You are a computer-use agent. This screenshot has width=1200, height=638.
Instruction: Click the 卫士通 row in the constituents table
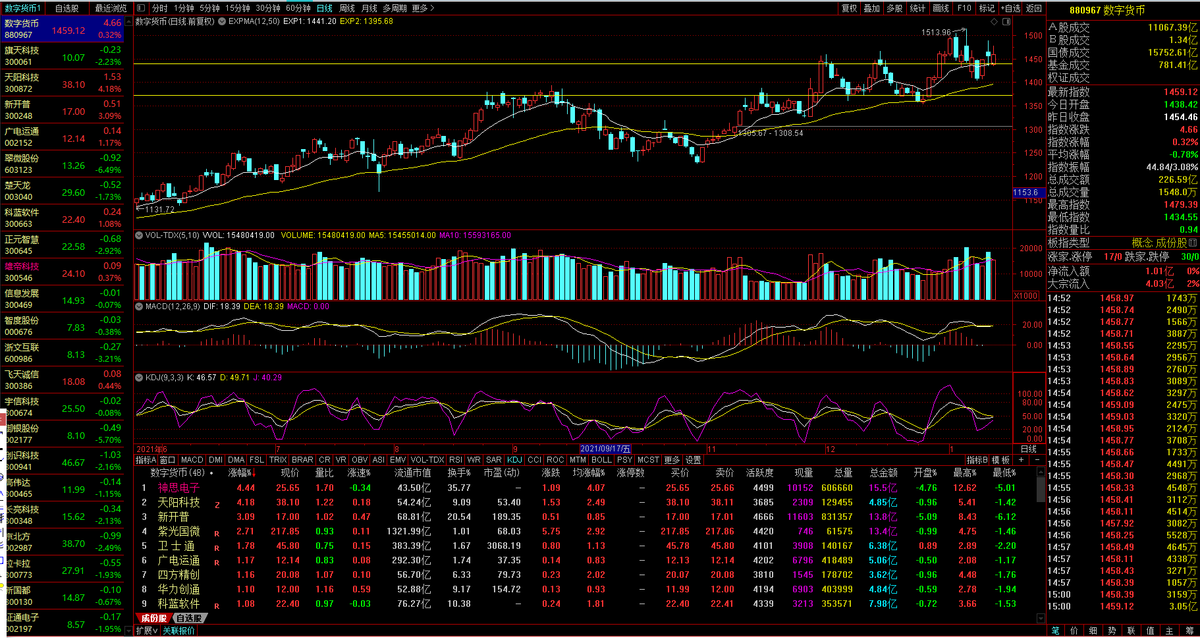click(x=585, y=546)
